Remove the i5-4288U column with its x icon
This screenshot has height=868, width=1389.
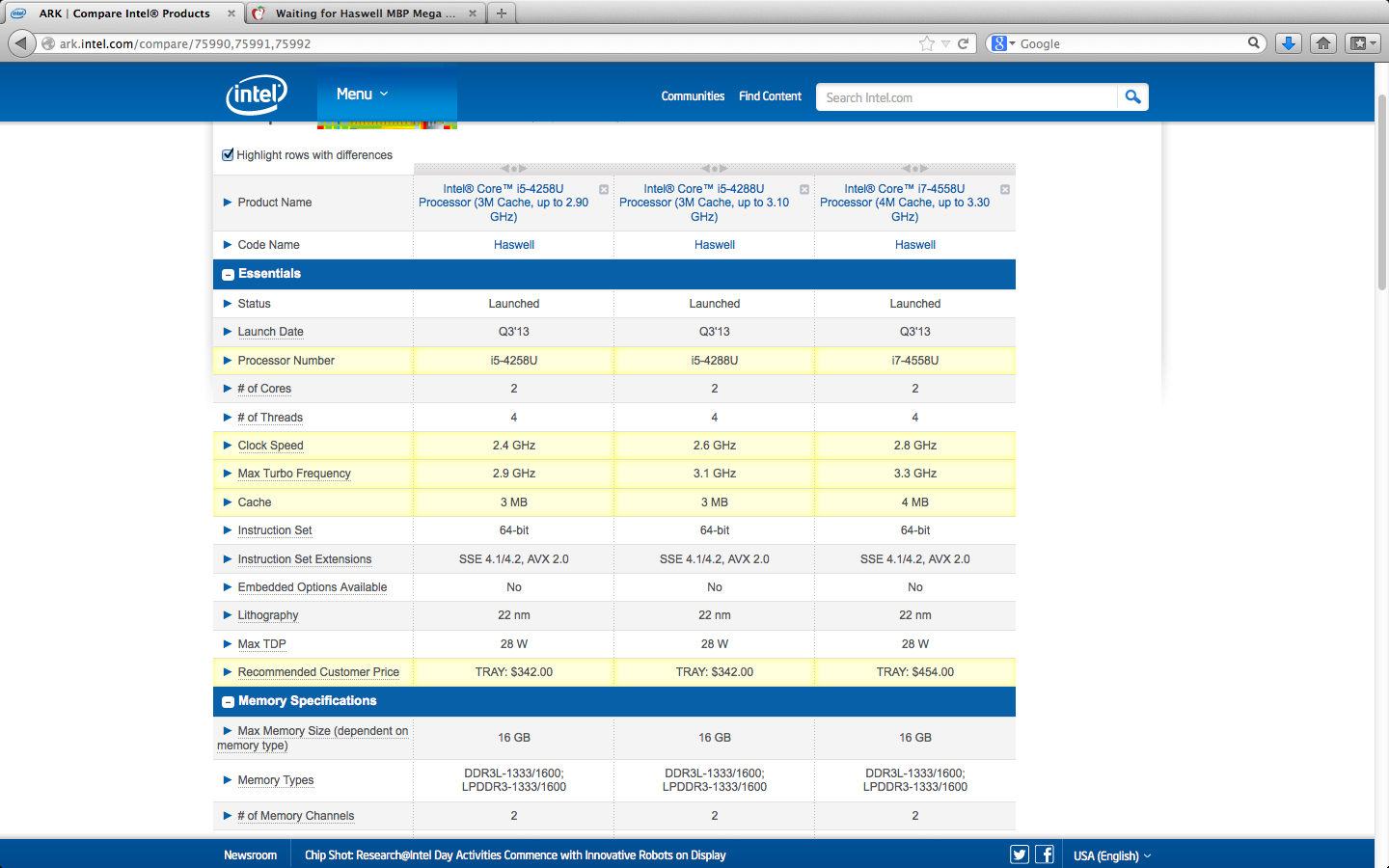click(x=804, y=189)
